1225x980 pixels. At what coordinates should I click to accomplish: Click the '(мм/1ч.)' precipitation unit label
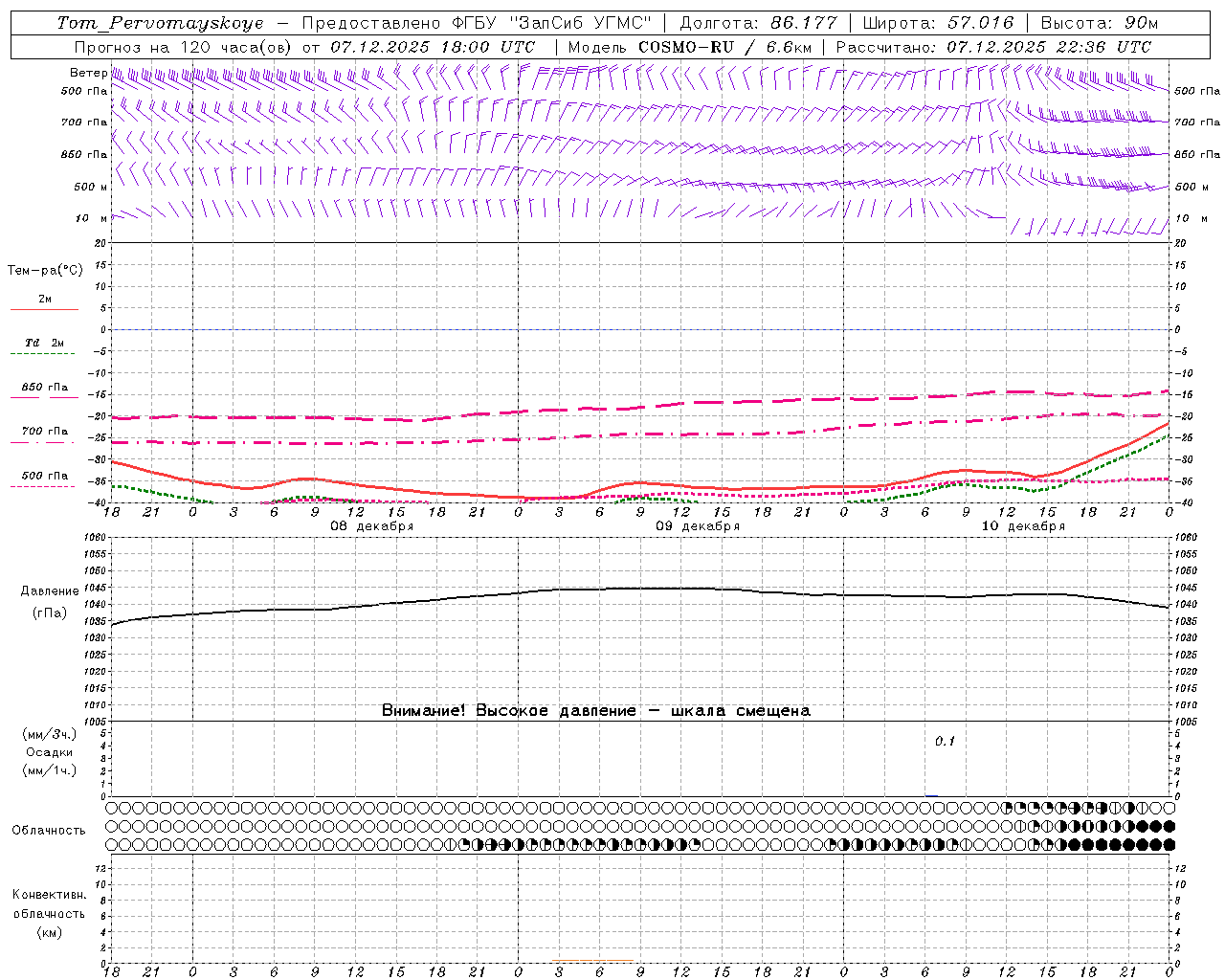[x=50, y=770]
